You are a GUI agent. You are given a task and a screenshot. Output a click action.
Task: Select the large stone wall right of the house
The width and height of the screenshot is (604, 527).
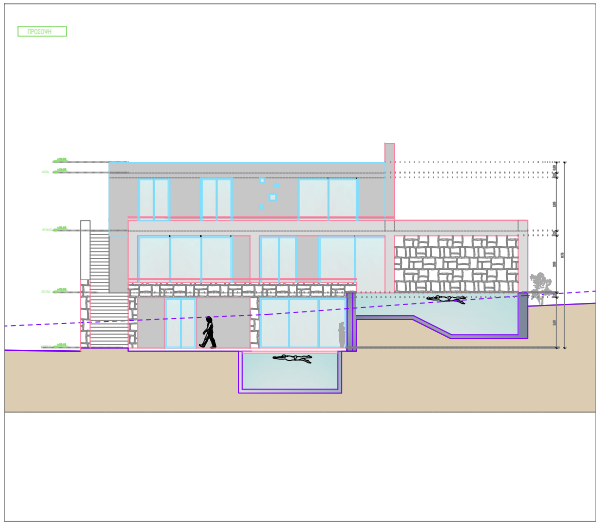456,264
